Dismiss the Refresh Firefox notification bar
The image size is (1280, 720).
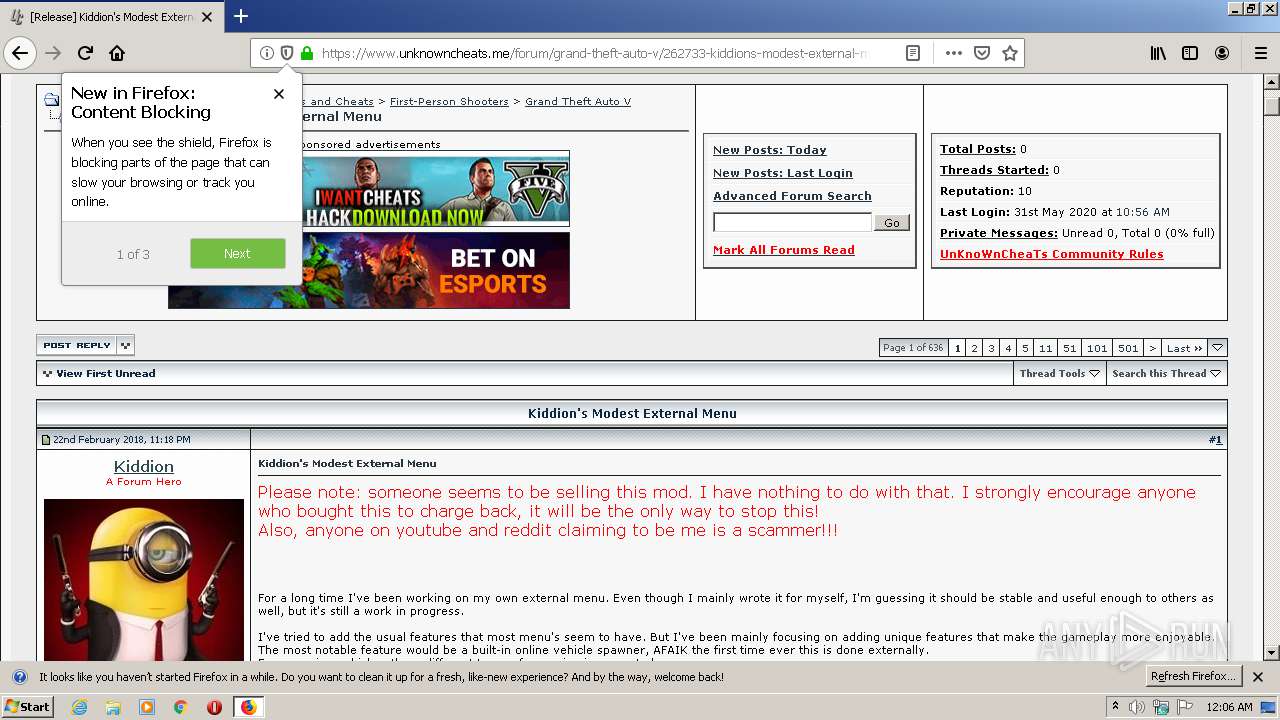(x=1258, y=677)
